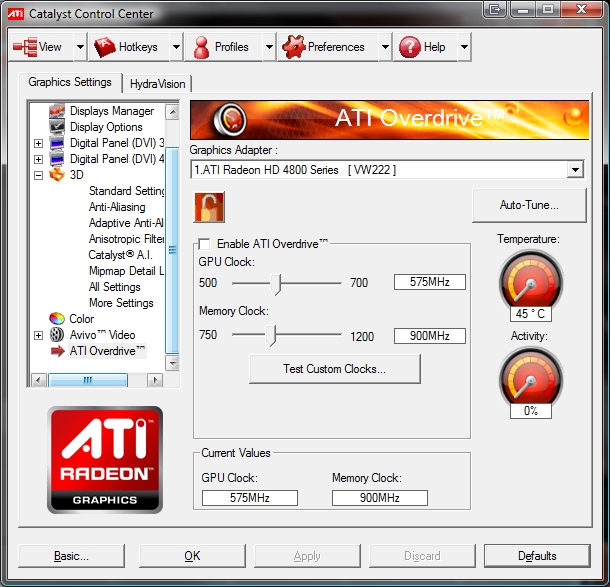Click the OK button

tap(192, 556)
